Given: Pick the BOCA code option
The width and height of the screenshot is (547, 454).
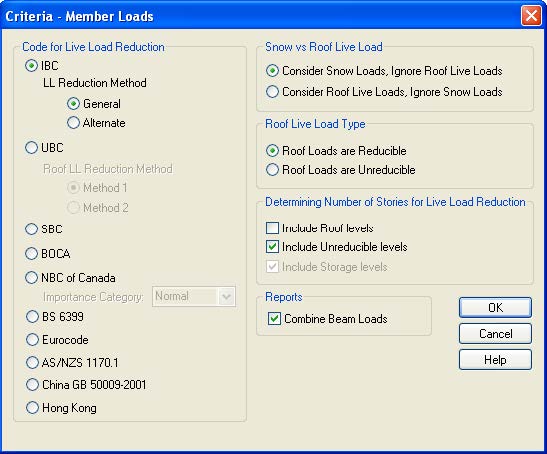Looking at the screenshot, I should (x=31, y=253).
